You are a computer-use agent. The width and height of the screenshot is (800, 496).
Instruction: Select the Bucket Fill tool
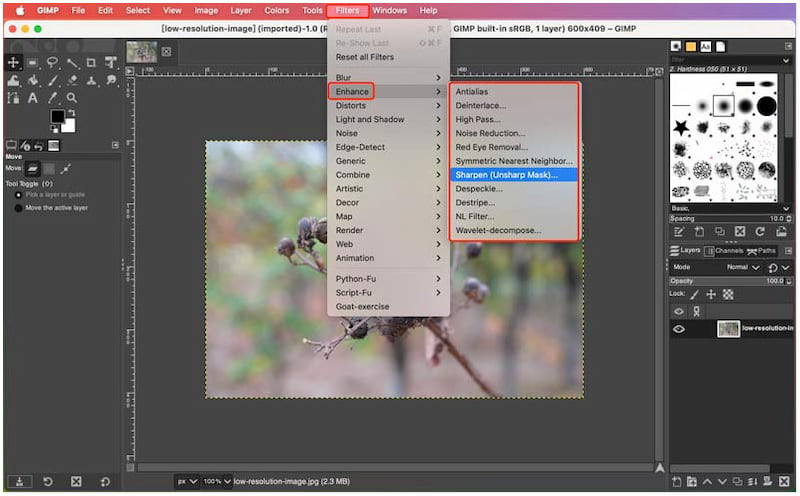33,80
